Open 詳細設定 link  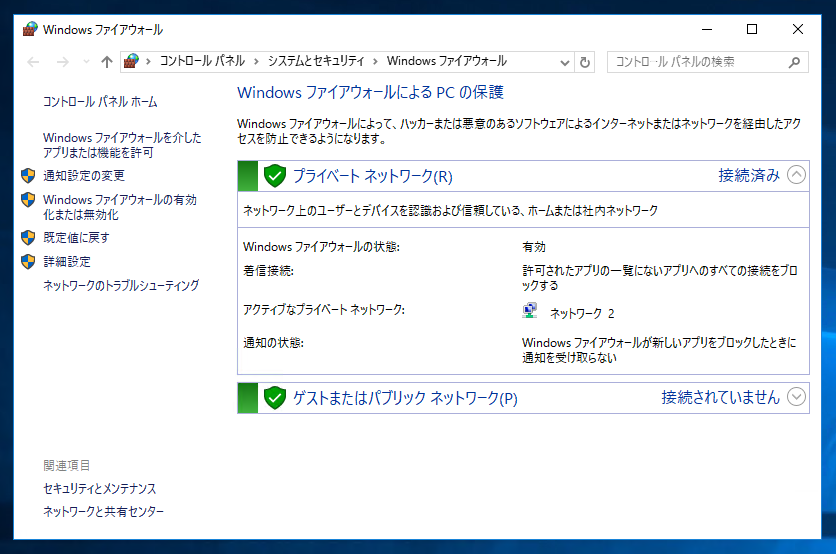tap(67, 262)
